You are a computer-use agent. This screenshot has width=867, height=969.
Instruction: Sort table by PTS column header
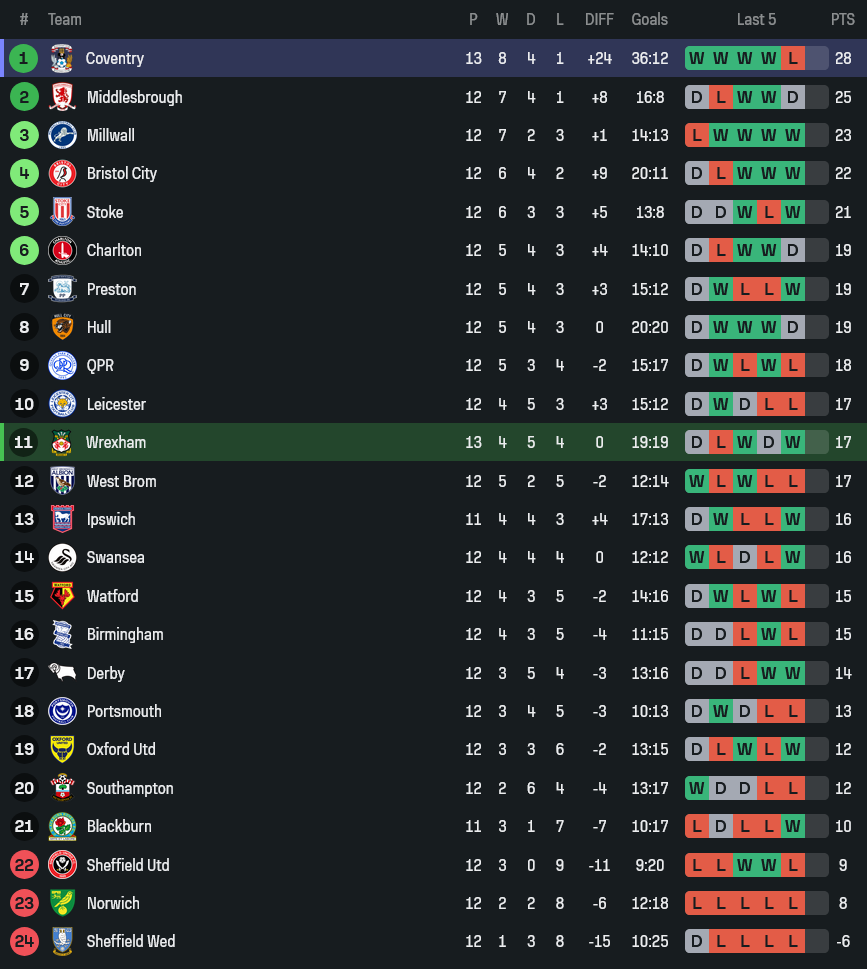pyautogui.click(x=842, y=19)
